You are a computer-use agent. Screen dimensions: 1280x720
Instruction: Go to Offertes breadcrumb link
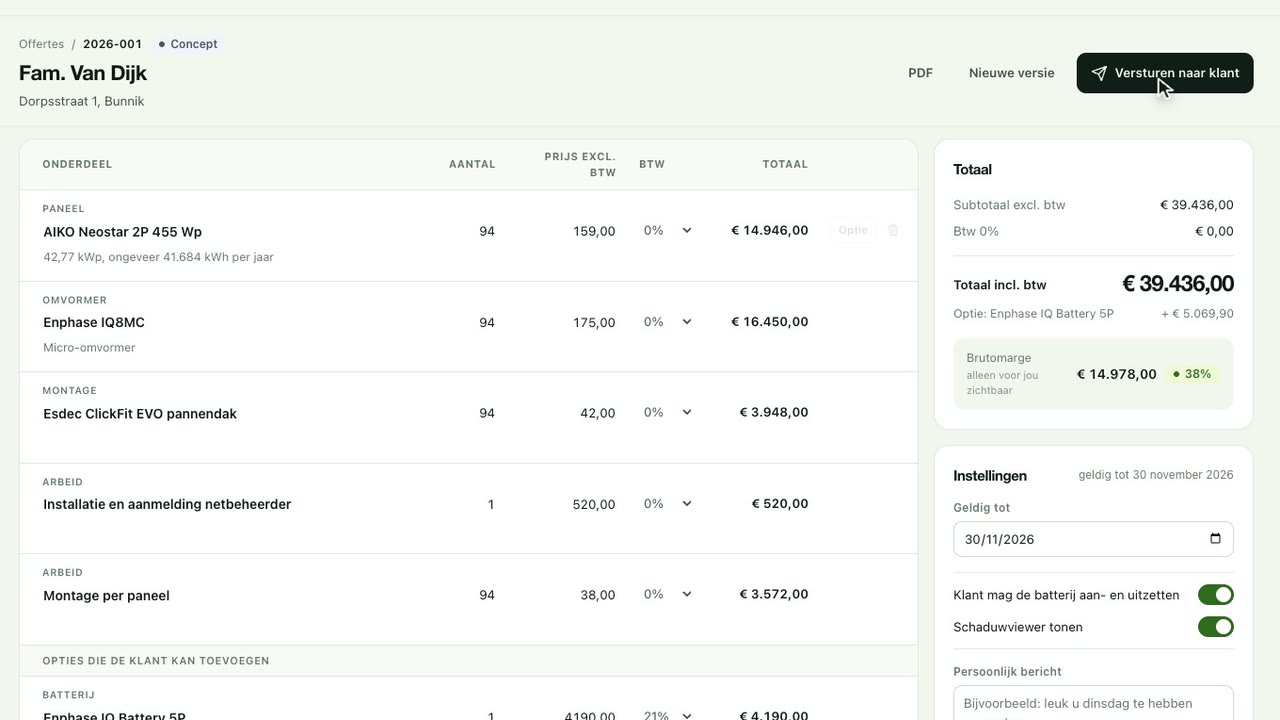coord(41,44)
